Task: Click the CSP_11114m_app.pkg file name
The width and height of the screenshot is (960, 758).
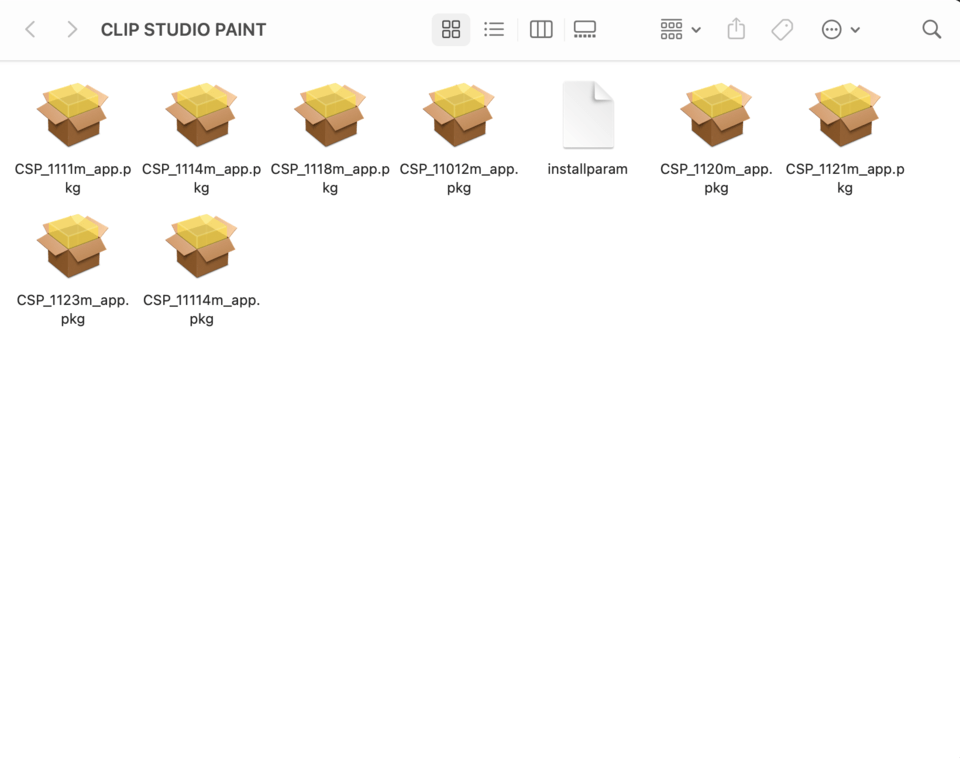Action: click(x=201, y=309)
